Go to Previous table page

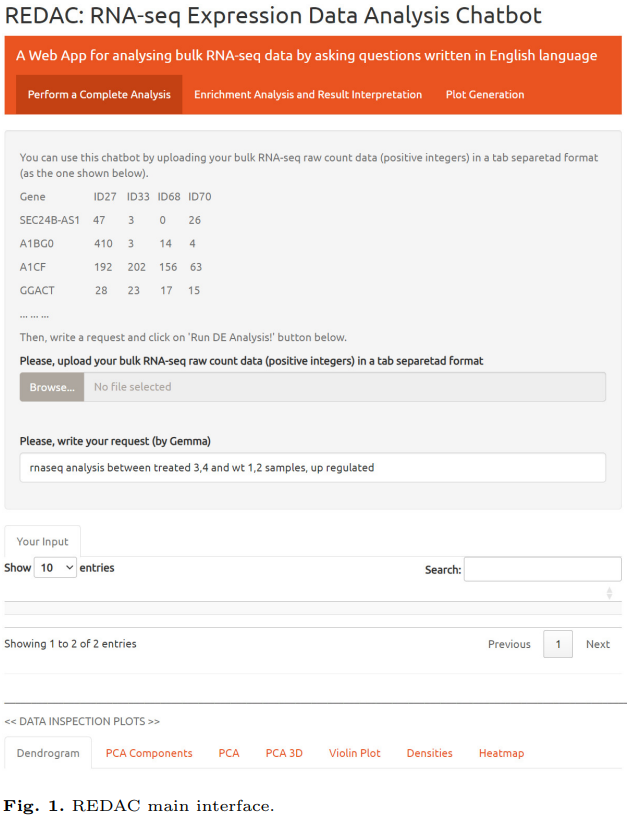pos(509,644)
